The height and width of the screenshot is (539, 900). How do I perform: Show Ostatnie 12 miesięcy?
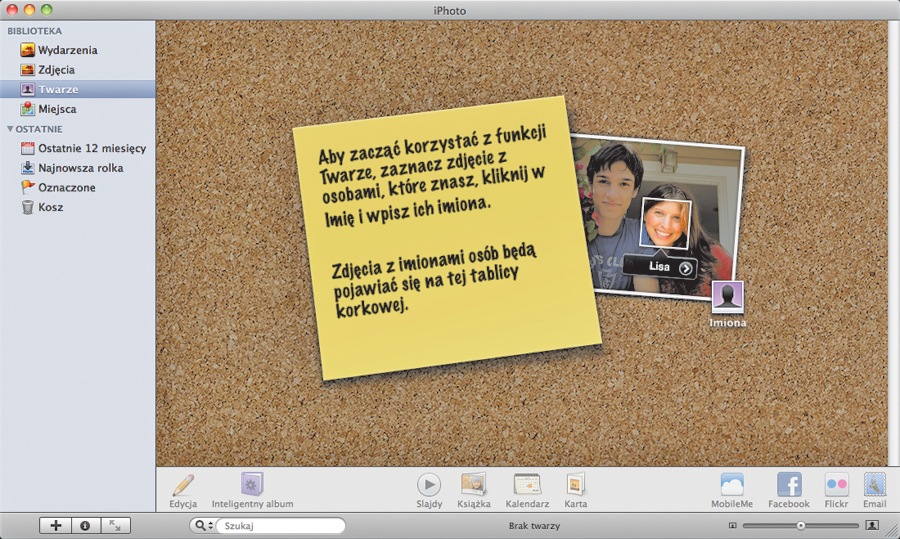[91, 148]
